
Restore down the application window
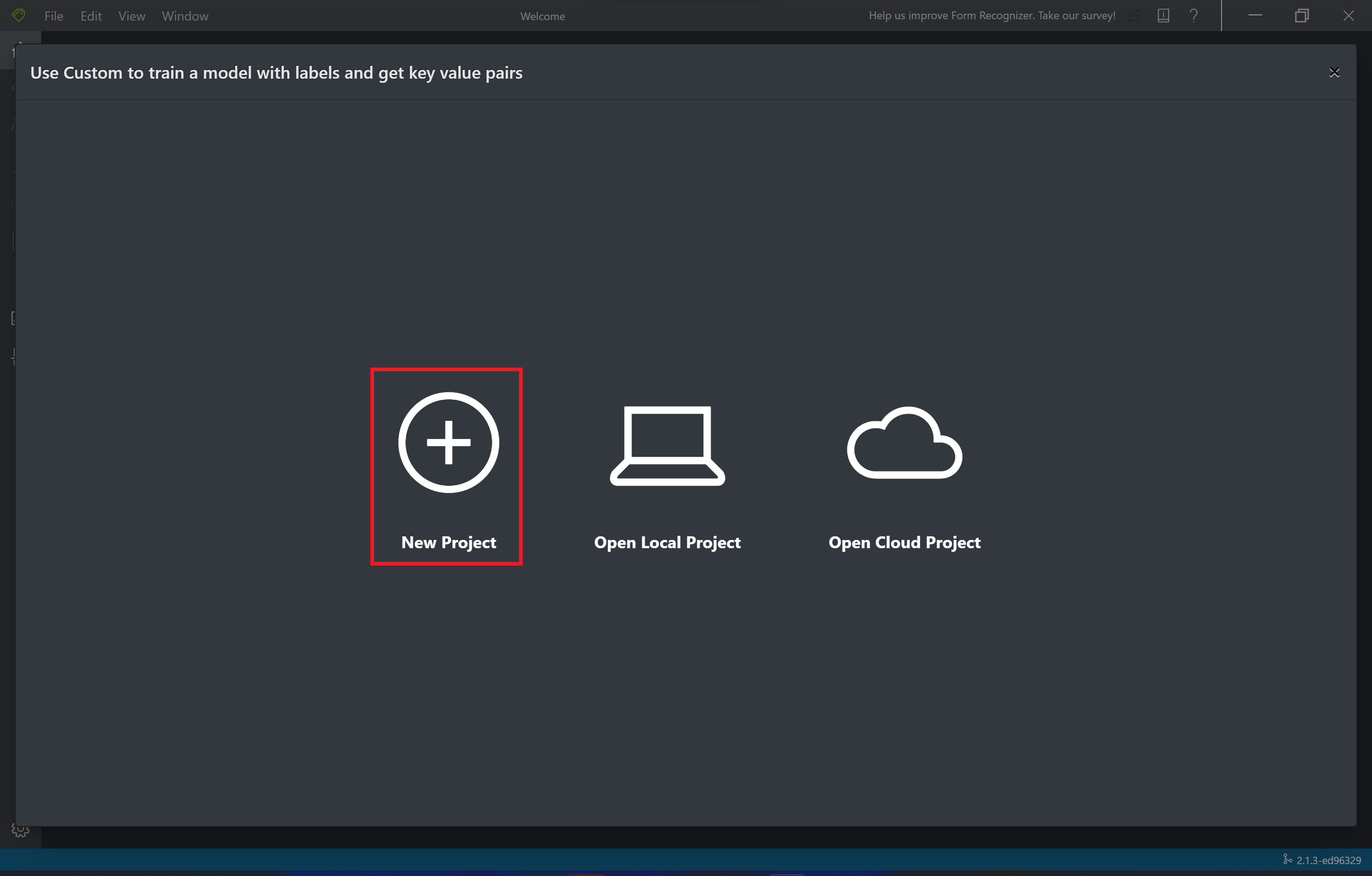pyautogui.click(x=1302, y=16)
